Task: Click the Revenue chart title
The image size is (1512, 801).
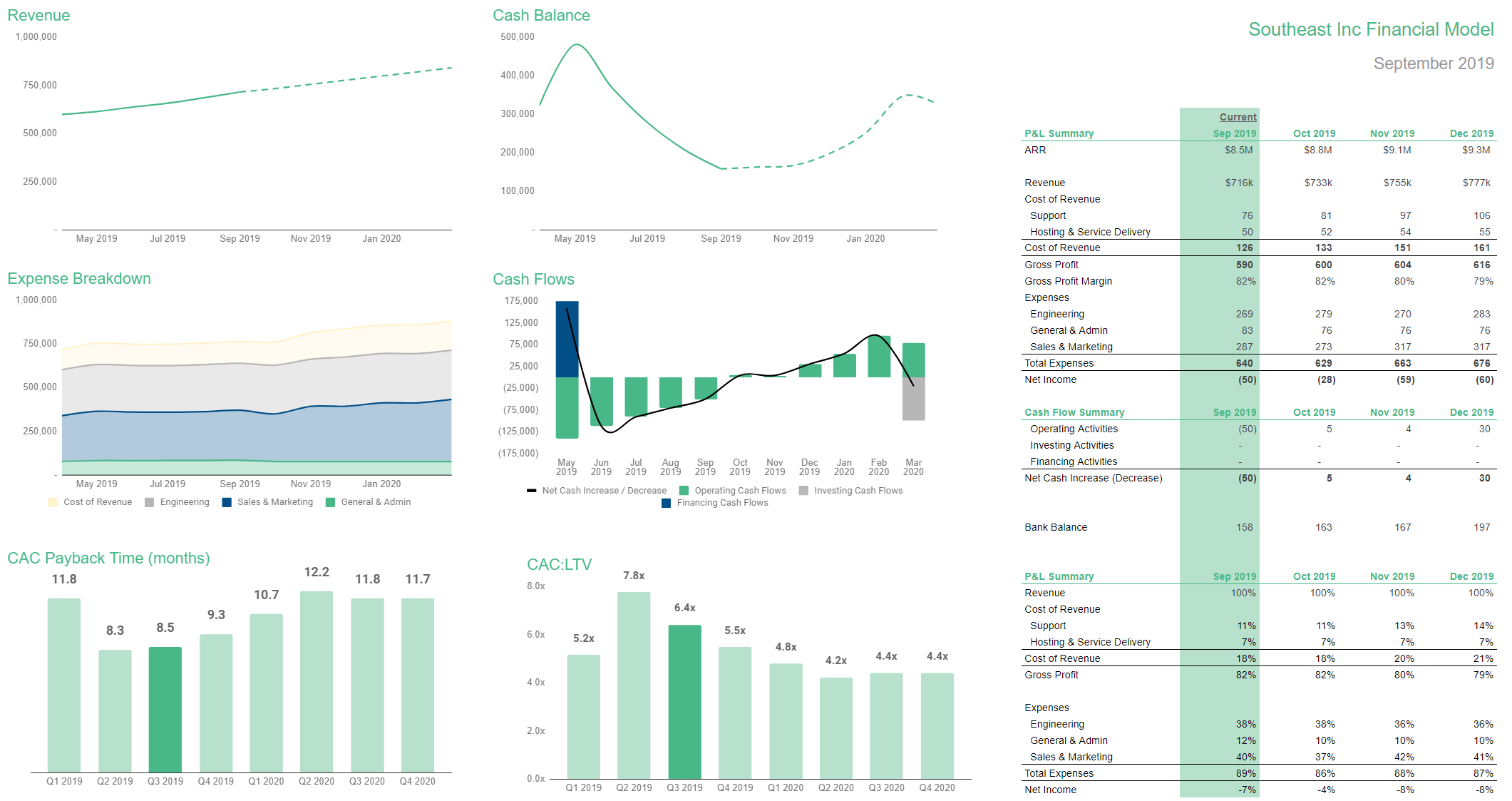Action: click(x=38, y=16)
